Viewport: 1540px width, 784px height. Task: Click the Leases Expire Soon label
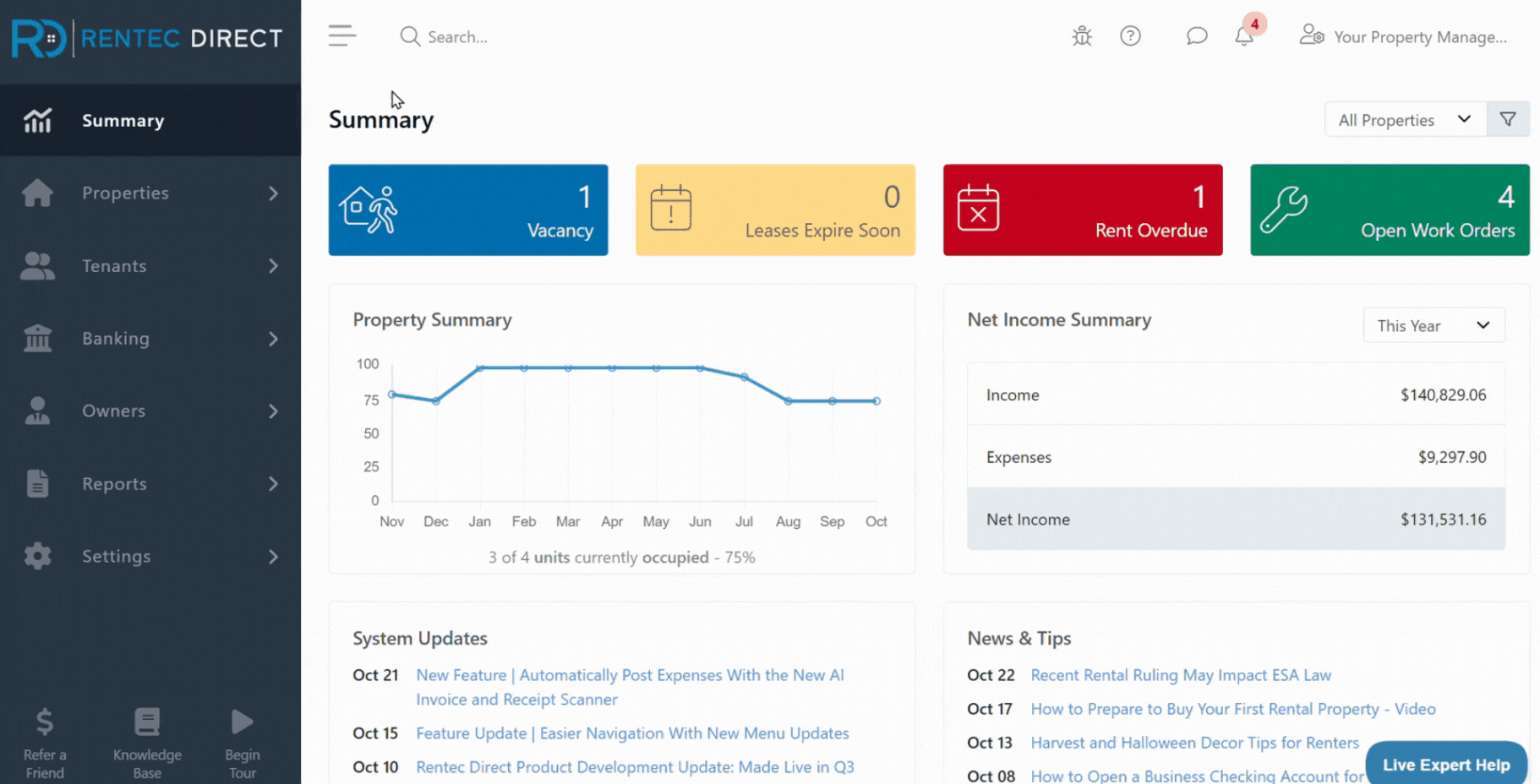pos(822,231)
